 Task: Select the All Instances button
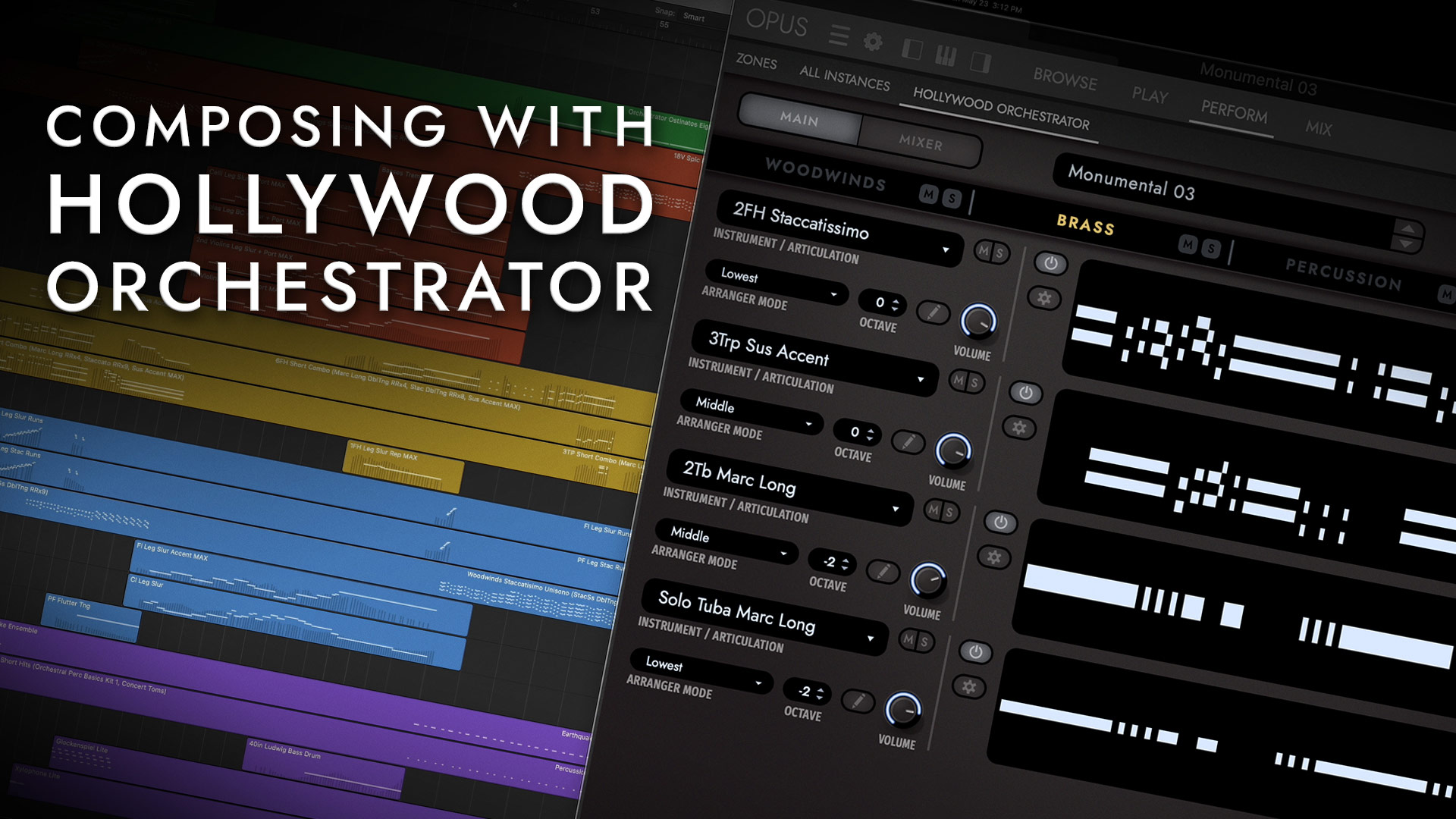844,77
